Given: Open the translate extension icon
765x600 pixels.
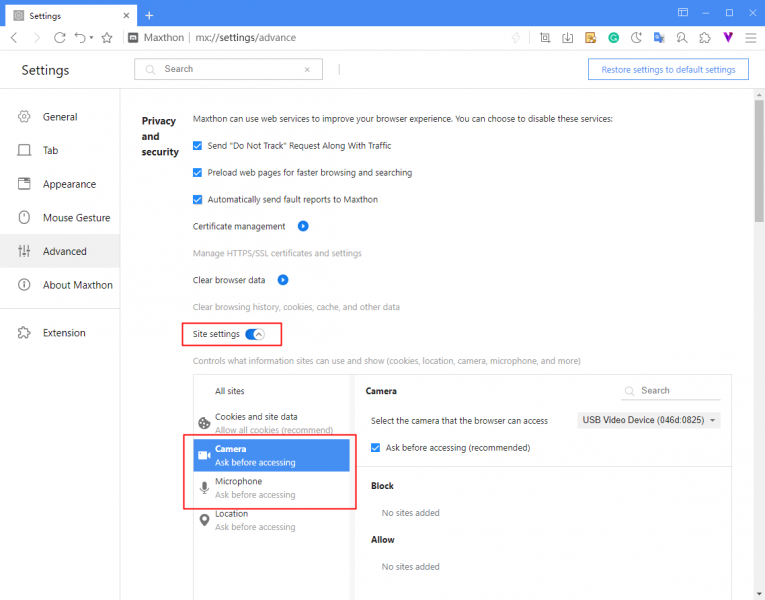Looking at the screenshot, I should [x=659, y=38].
